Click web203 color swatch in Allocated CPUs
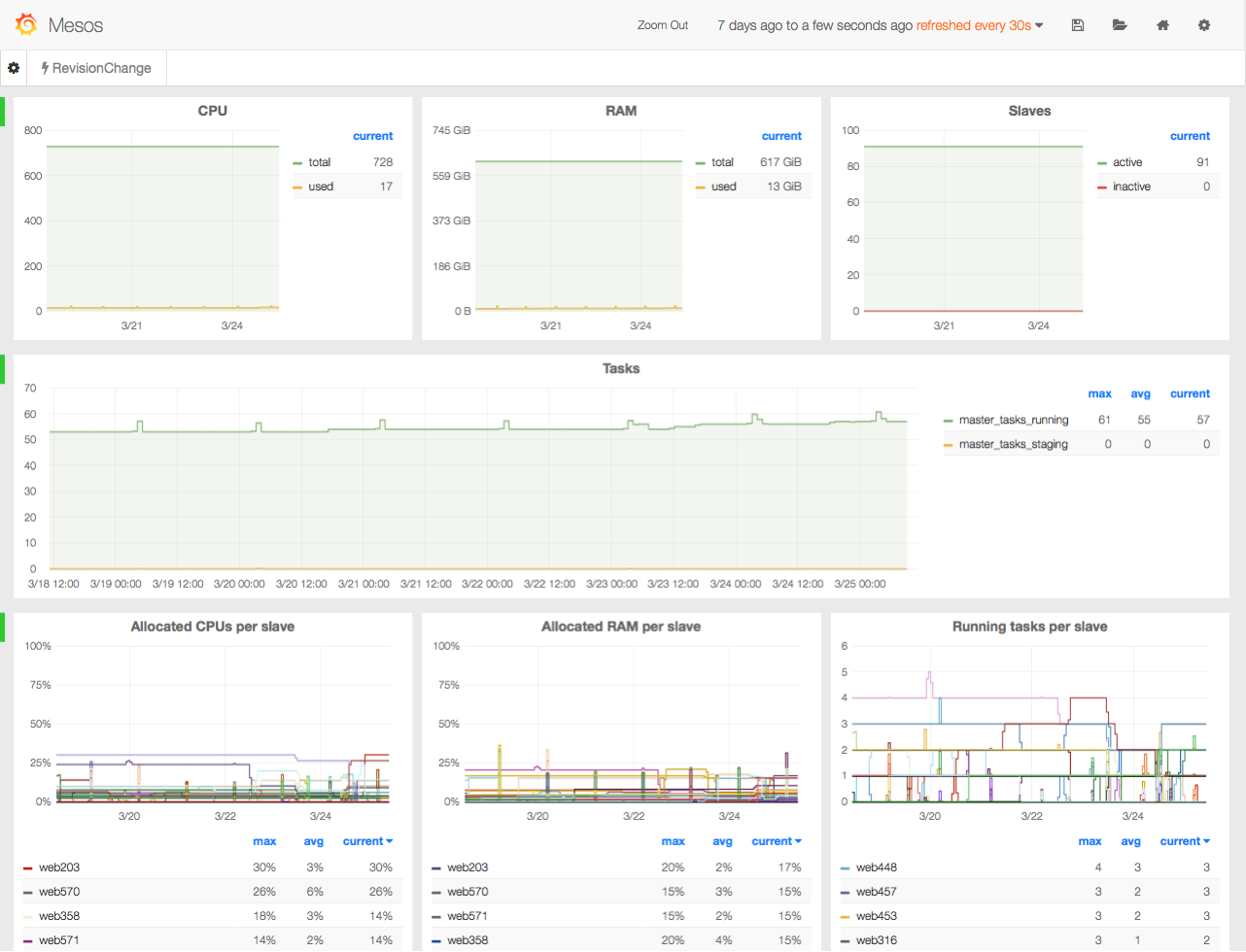The height and width of the screenshot is (952, 1246). (28, 868)
